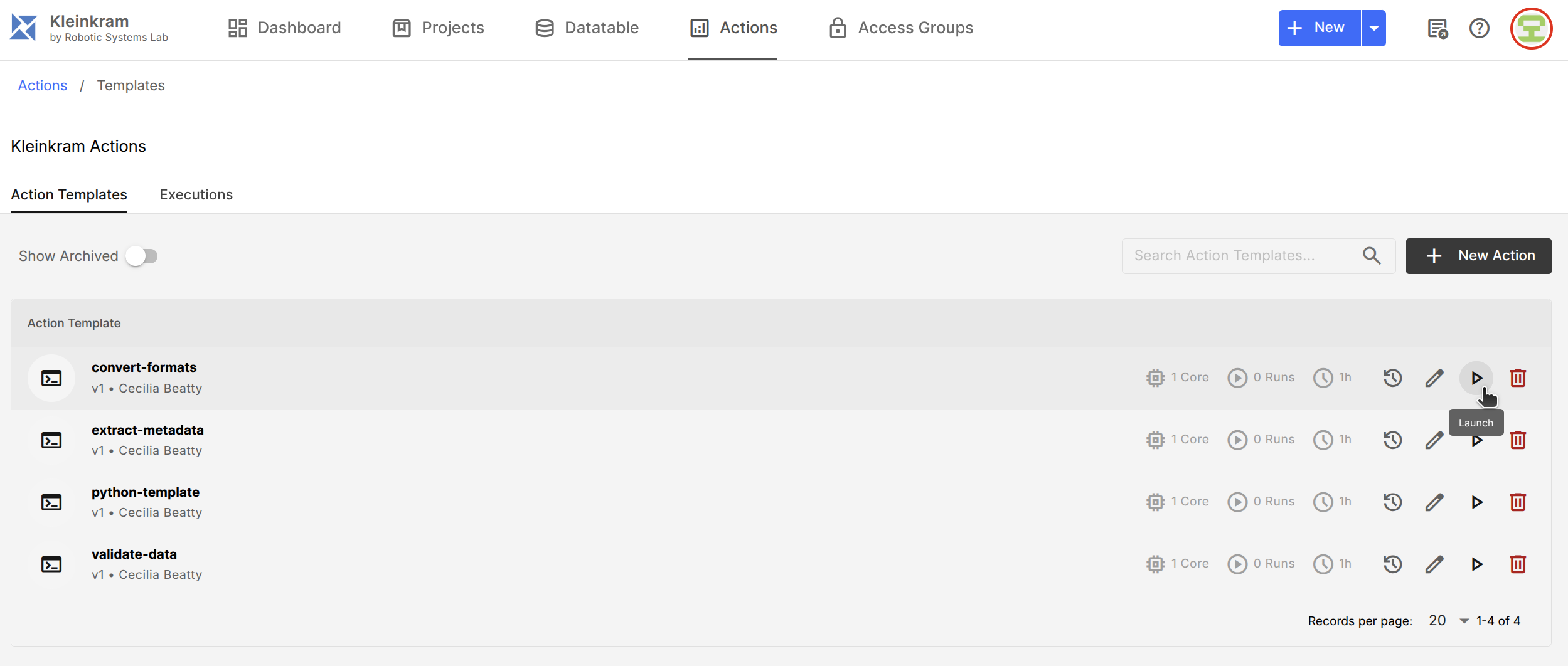This screenshot has width=1568, height=666.
Task: Open the Datatable navigation tab
Action: click(587, 28)
